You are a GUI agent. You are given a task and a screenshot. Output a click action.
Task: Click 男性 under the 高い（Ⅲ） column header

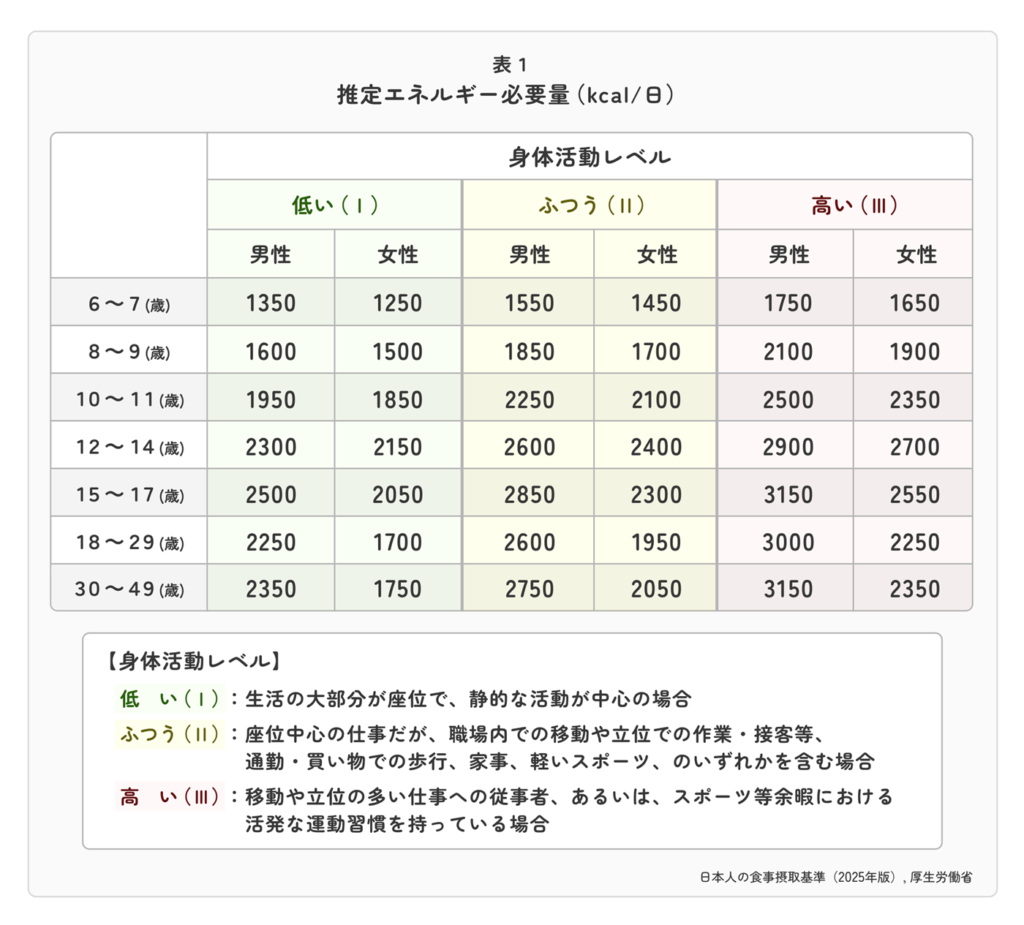click(x=788, y=254)
